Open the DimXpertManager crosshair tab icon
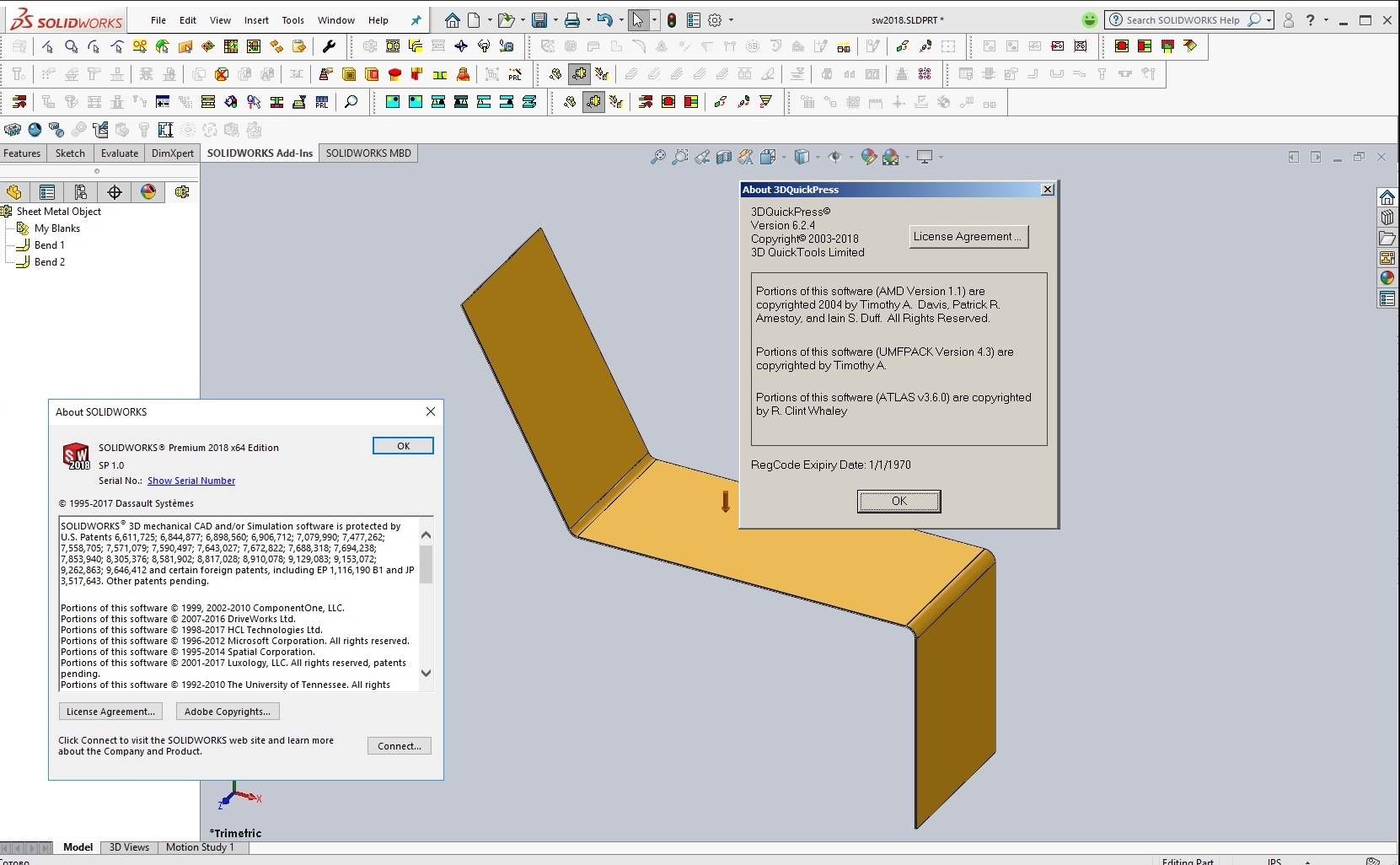Screen dimensions: 1400x865 tap(115, 192)
